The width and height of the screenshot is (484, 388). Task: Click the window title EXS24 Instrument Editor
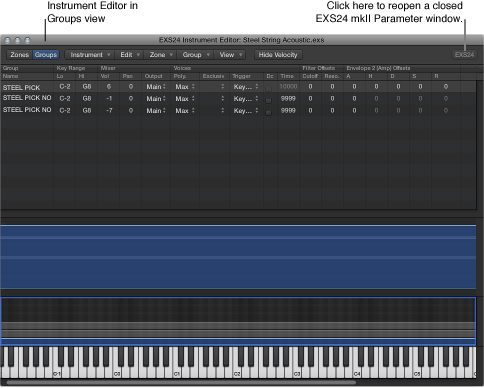click(241, 40)
